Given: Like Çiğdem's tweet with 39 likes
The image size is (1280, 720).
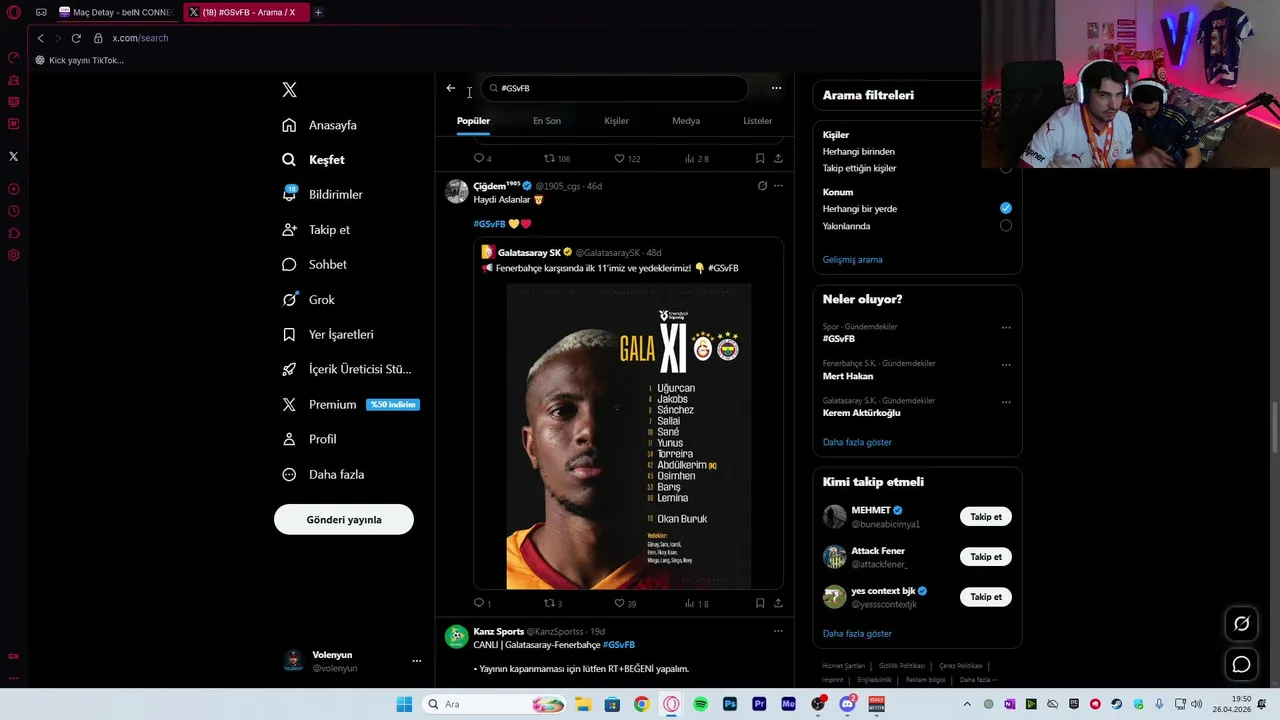Looking at the screenshot, I should (625, 603).
